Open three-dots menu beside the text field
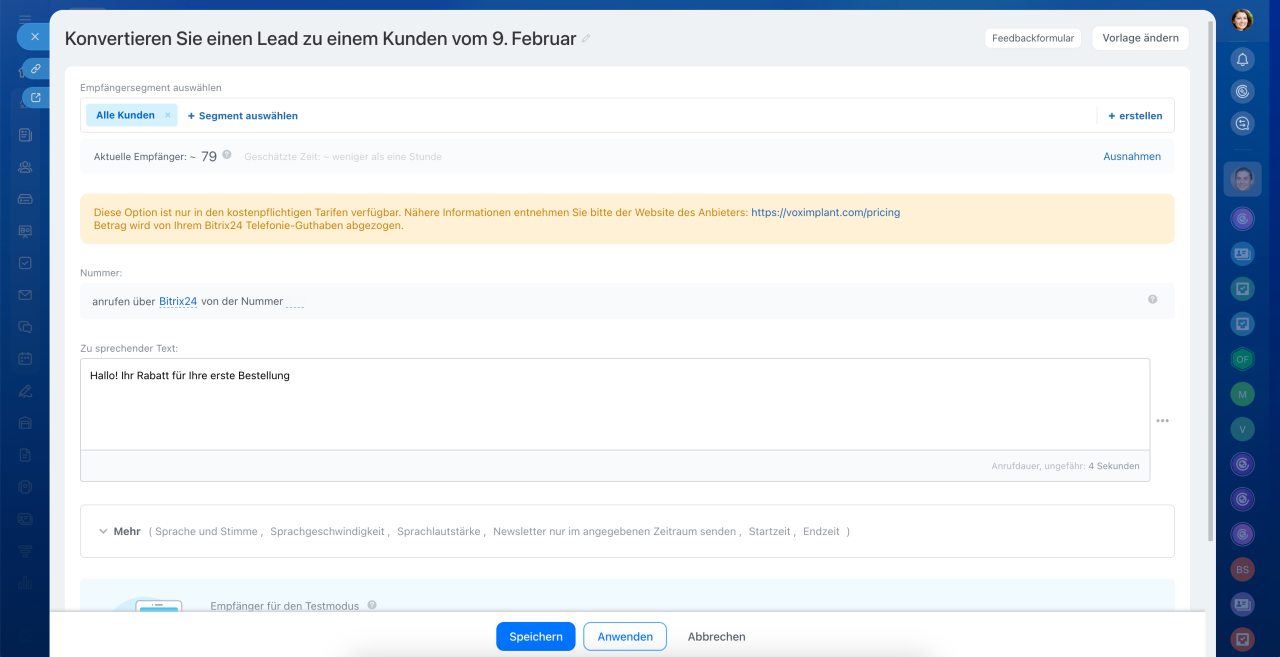1280x657 pixels. click(x=1162, y=421)
